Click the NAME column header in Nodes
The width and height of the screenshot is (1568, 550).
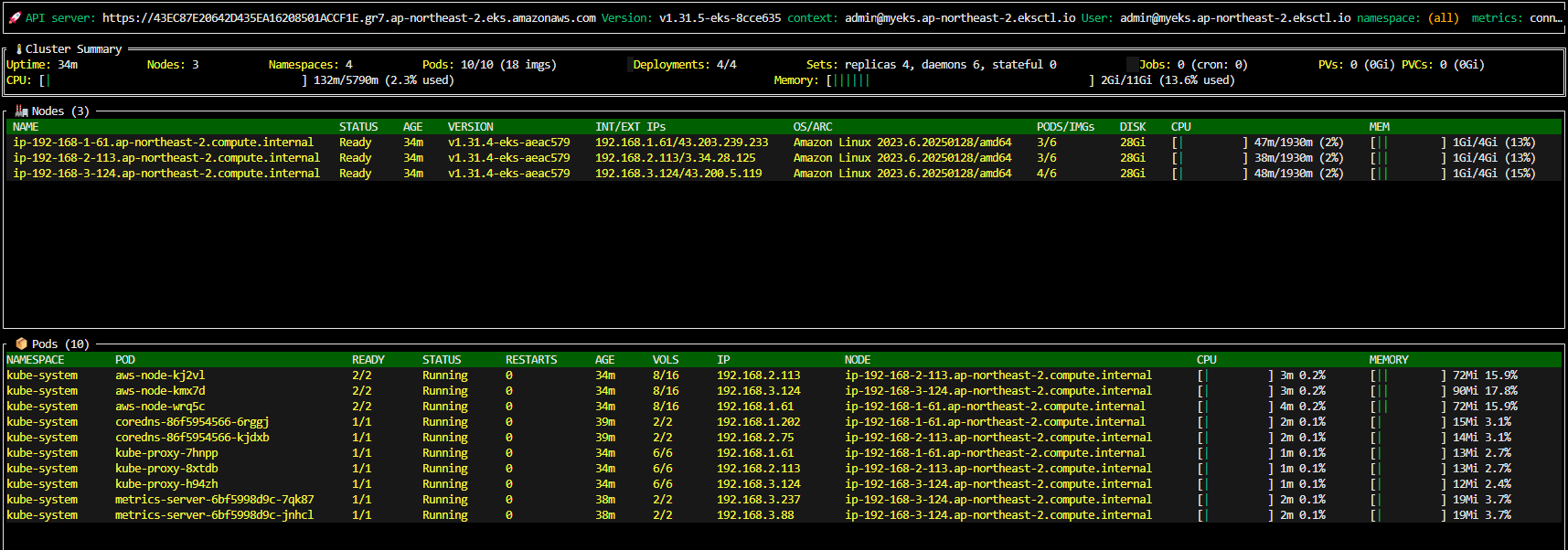(26, 126)
